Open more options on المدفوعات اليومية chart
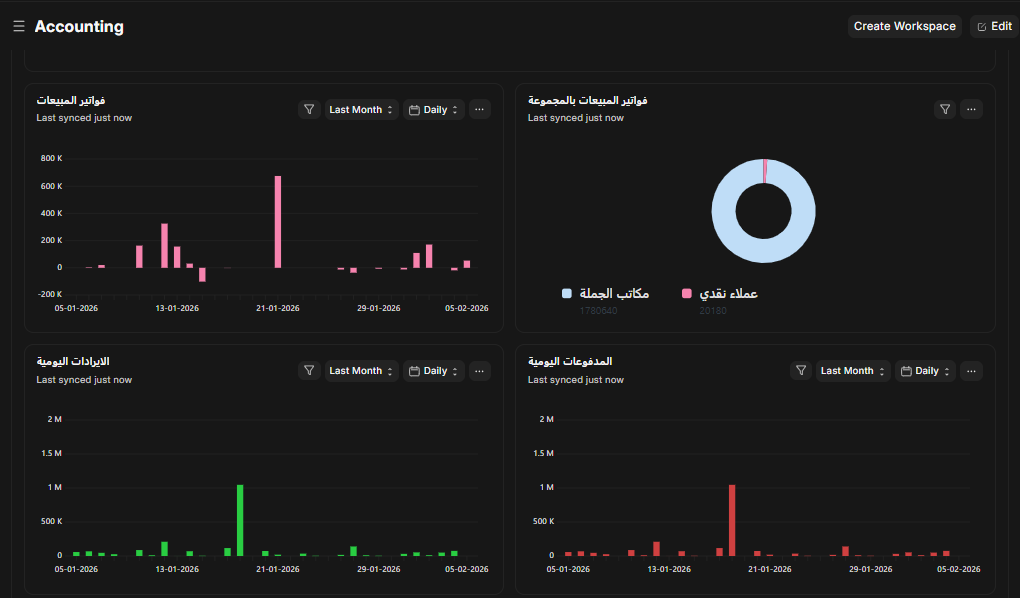The image size is (1020, 598). coord(971,371)
